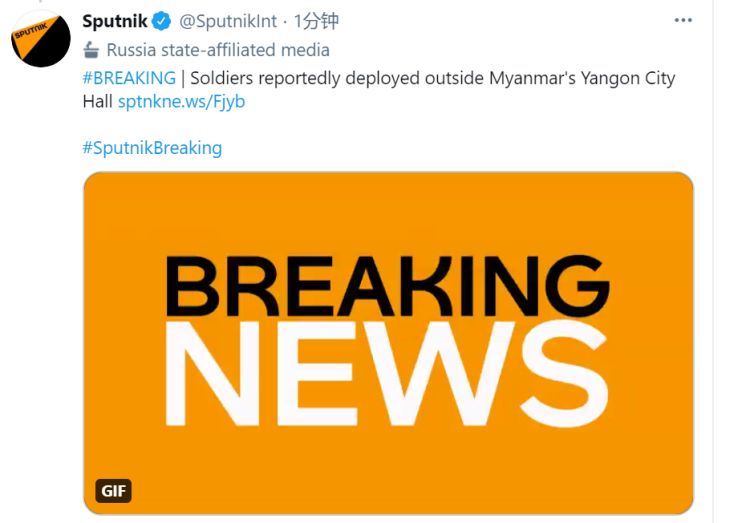Open the #SputnikBreaking hashtag

(152, 148)
